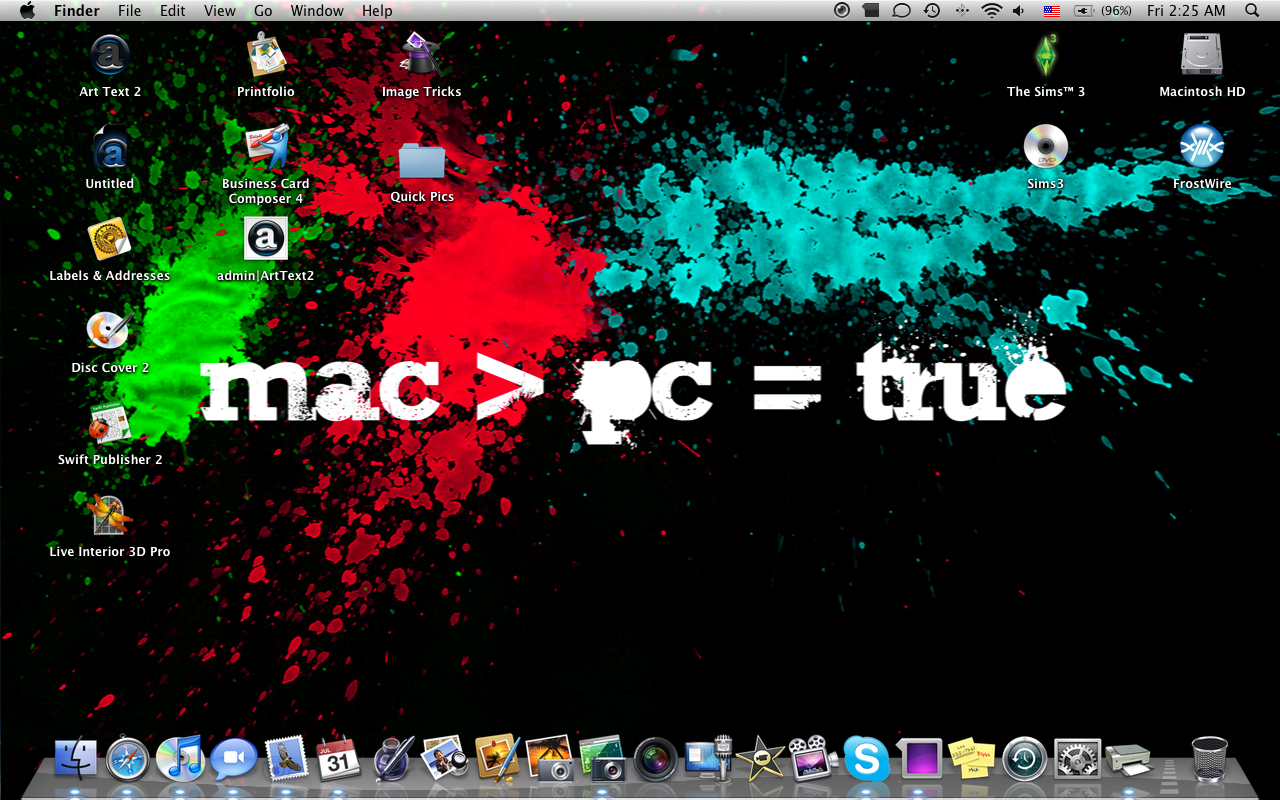Image resolution: width=1280 pixels, height=800 pixels.
Task: Open the Help menu
Action: (377, 11)
